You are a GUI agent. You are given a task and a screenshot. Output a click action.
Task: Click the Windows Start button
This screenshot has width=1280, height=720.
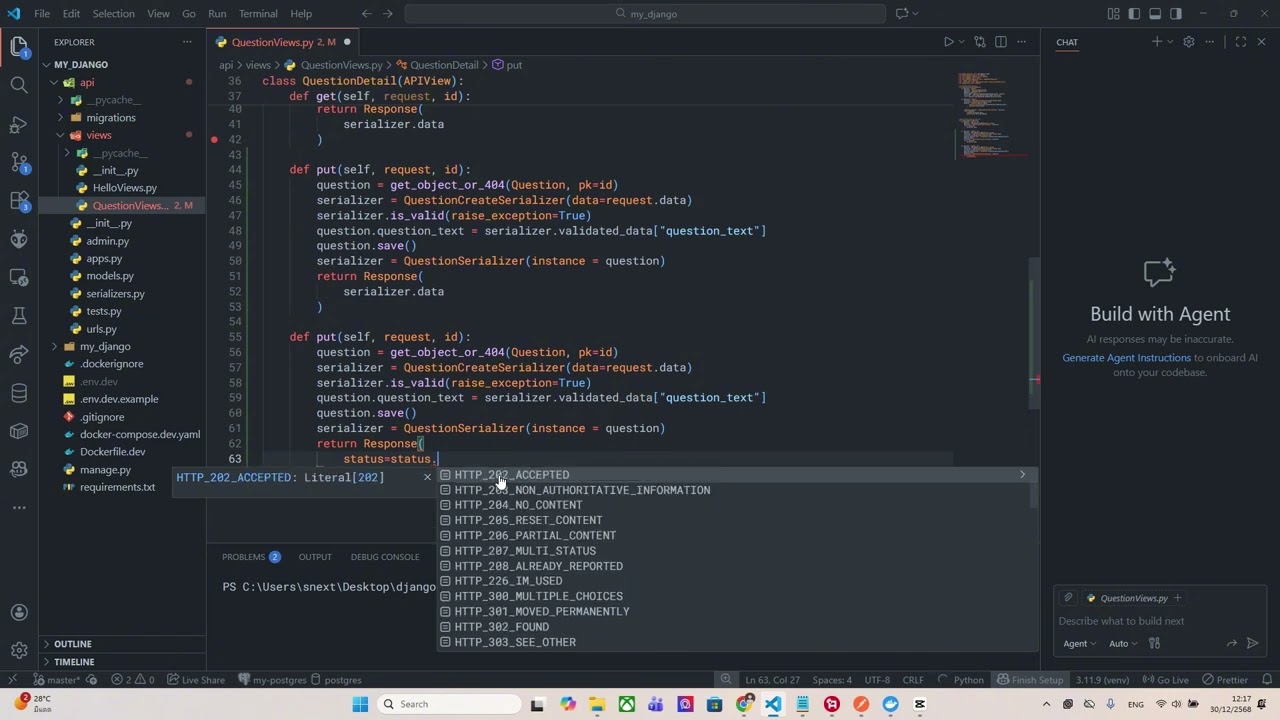(x=360, y=704)
